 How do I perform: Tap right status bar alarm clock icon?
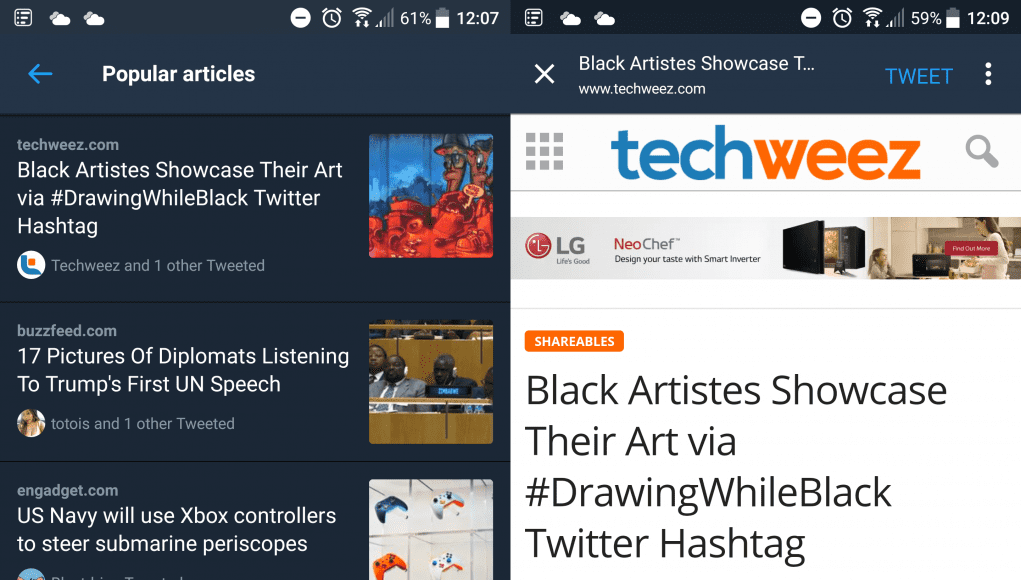pyautogui.click(x=842, y=18)
